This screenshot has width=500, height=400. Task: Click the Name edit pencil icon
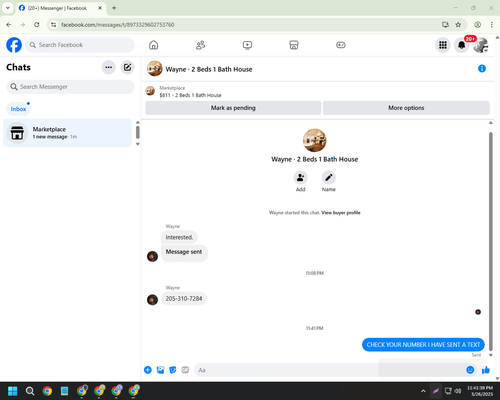(329, 178)
